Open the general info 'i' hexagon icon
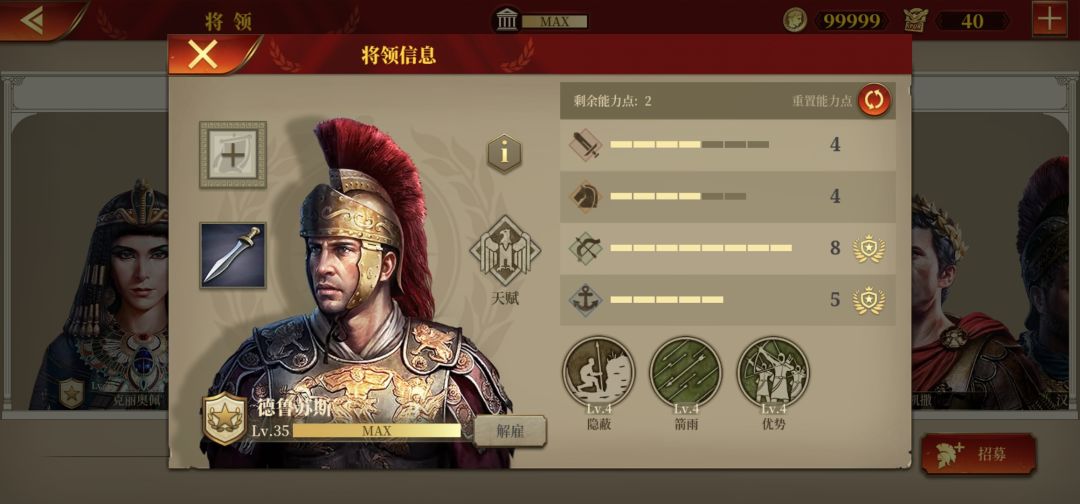Screen dimensions: 1080x504 (x=505, y=154)
